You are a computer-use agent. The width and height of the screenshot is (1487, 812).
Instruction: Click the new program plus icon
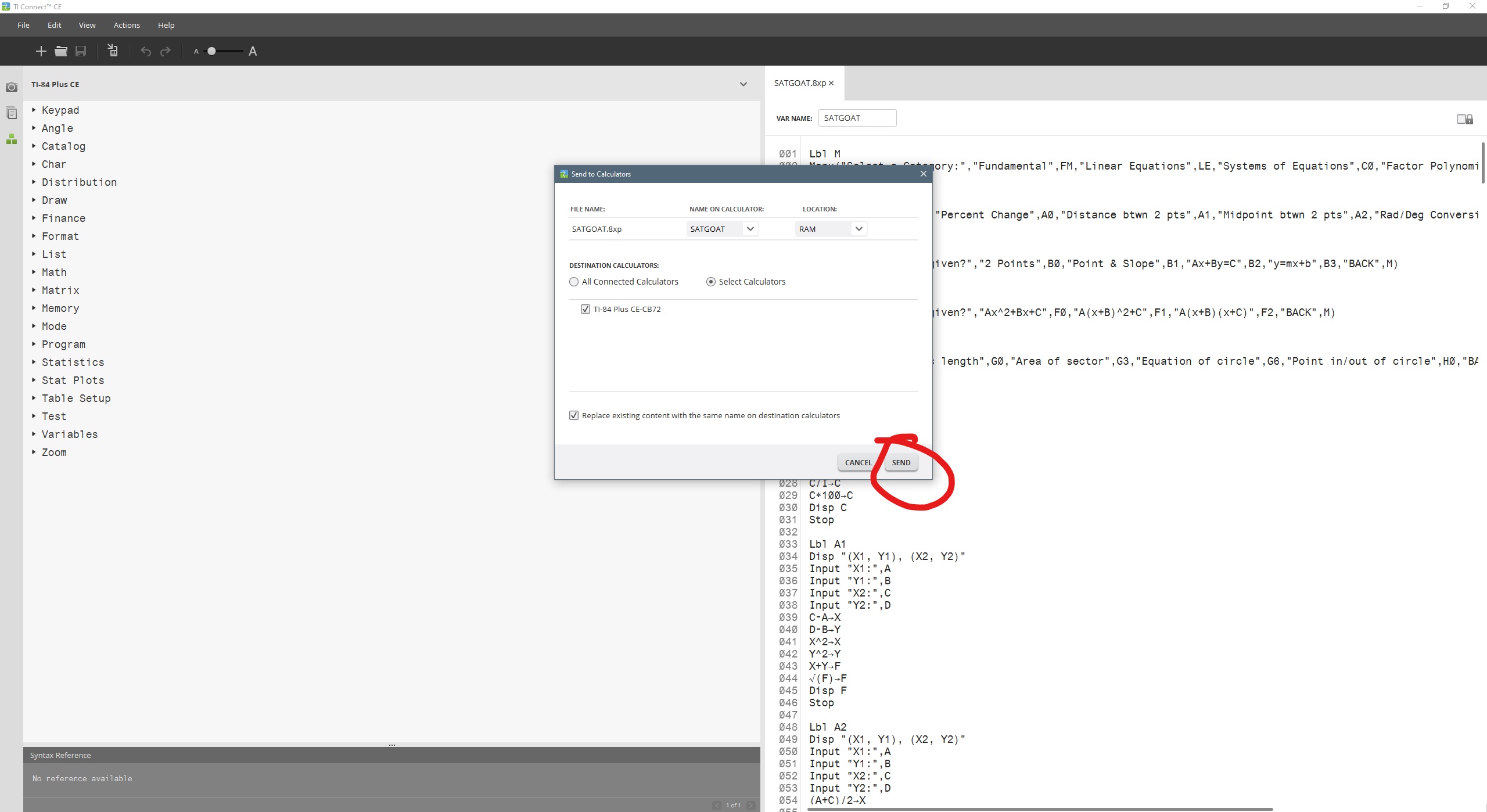coord(41,51)
